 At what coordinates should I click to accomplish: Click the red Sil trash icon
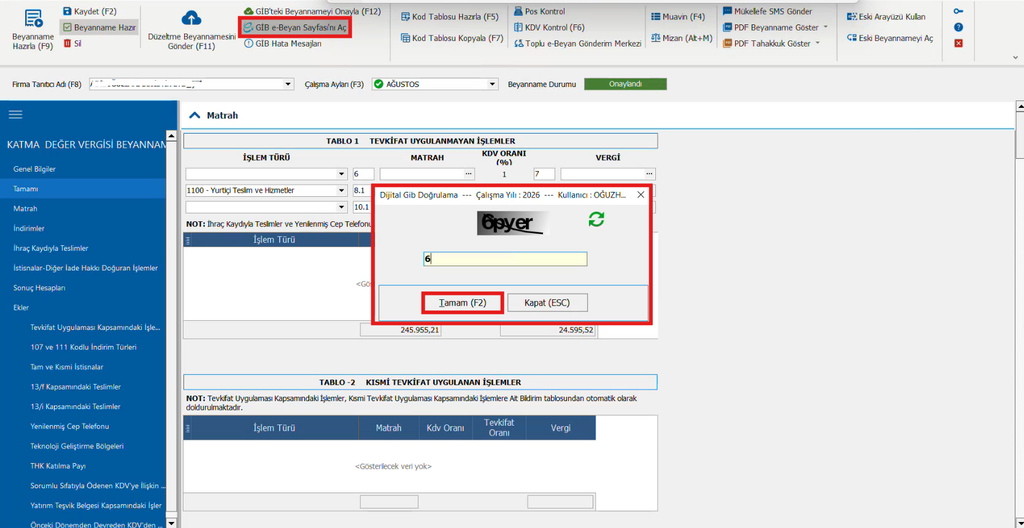(67, 43)
